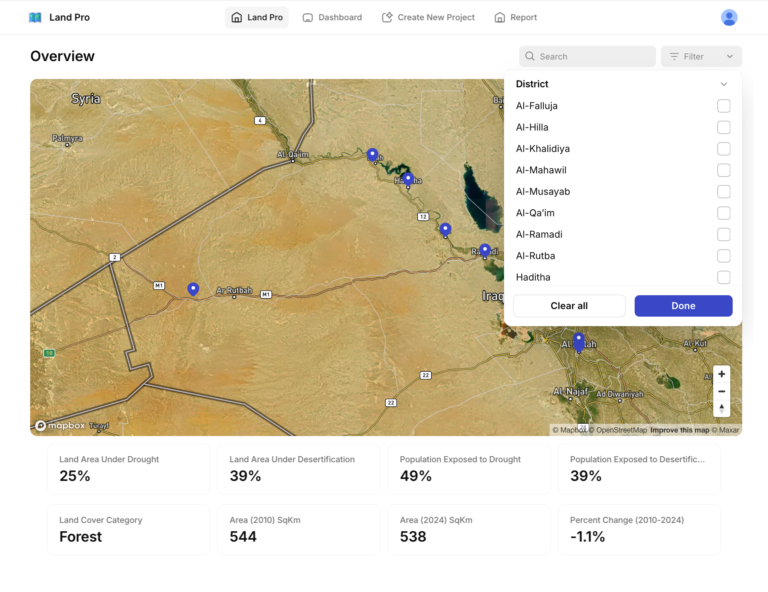Open the Improve this map link

(x=679, y=430)
